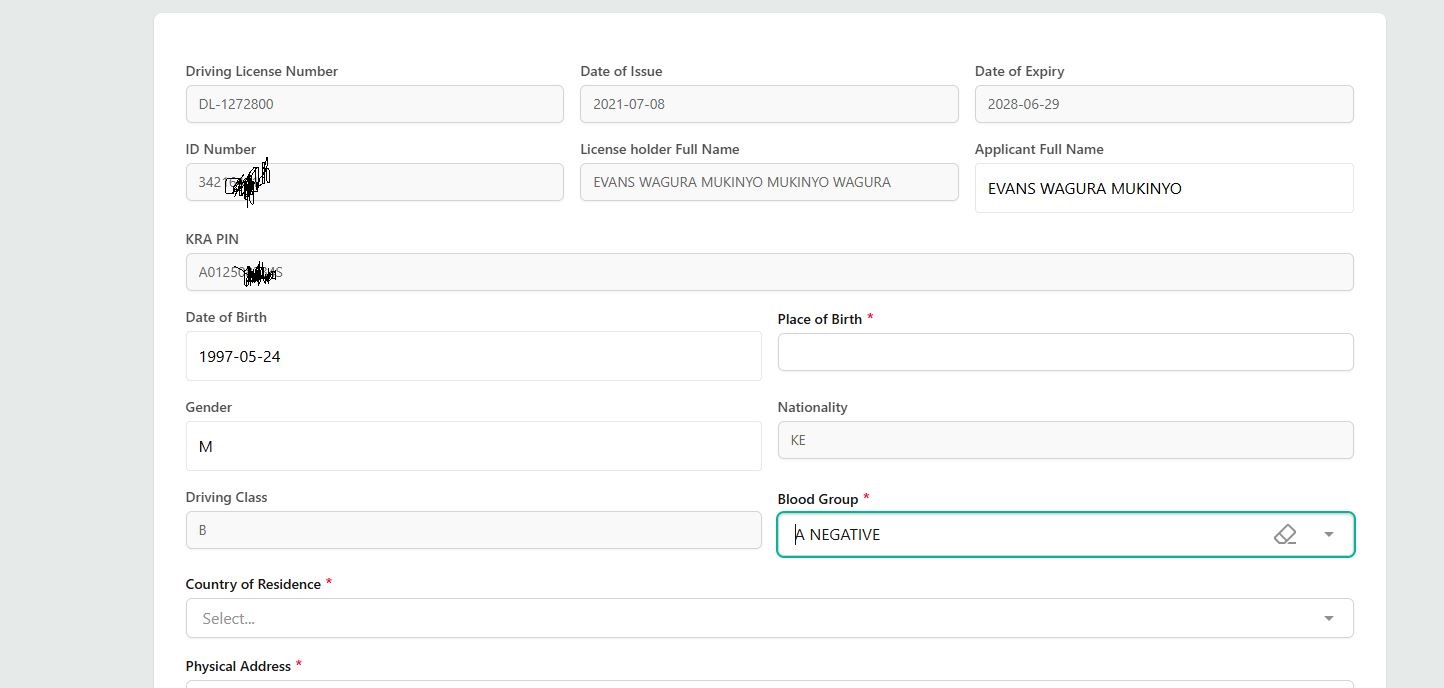Expand the Blood Group dropdown arrow
Image resolution: width=1444 pixels, height=688 pixels.
1329,535
